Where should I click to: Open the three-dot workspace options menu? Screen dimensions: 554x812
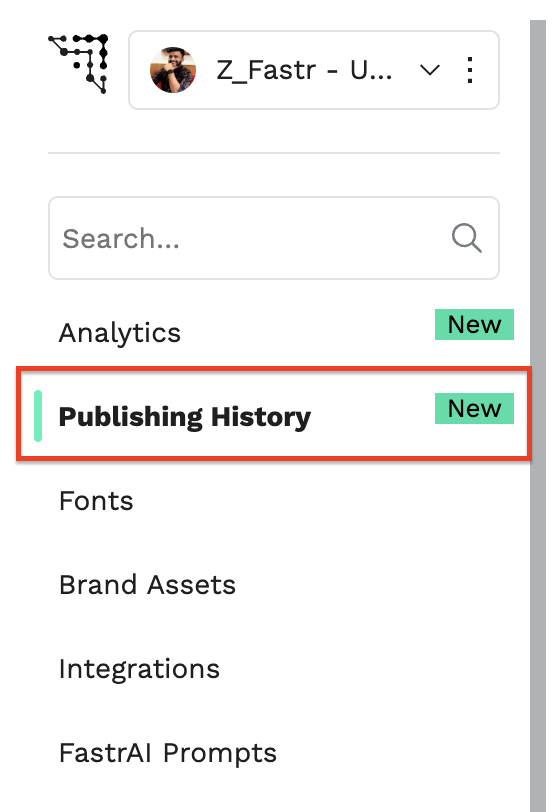[470, 70]
